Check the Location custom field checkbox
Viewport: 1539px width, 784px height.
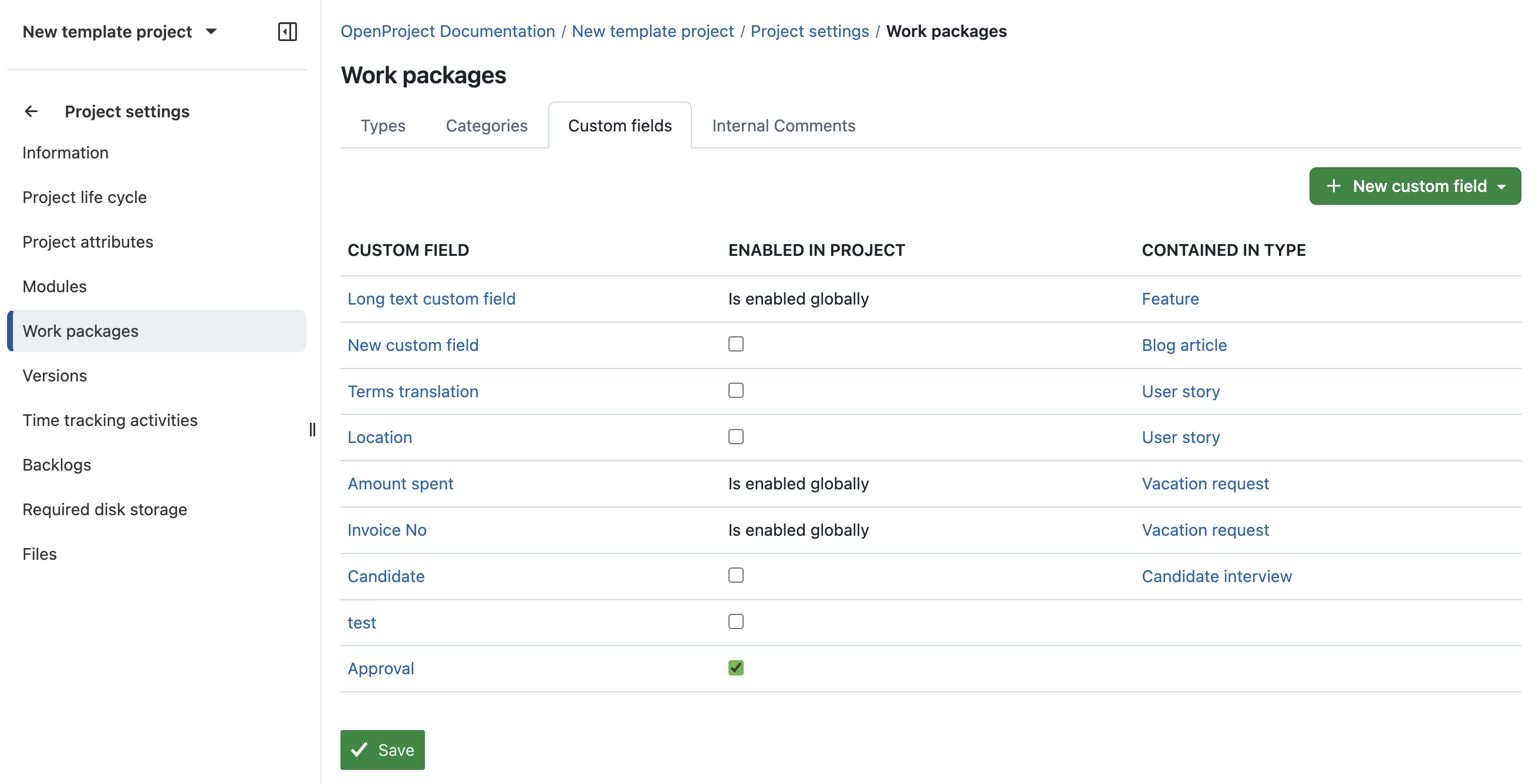[x=736, y=437]
